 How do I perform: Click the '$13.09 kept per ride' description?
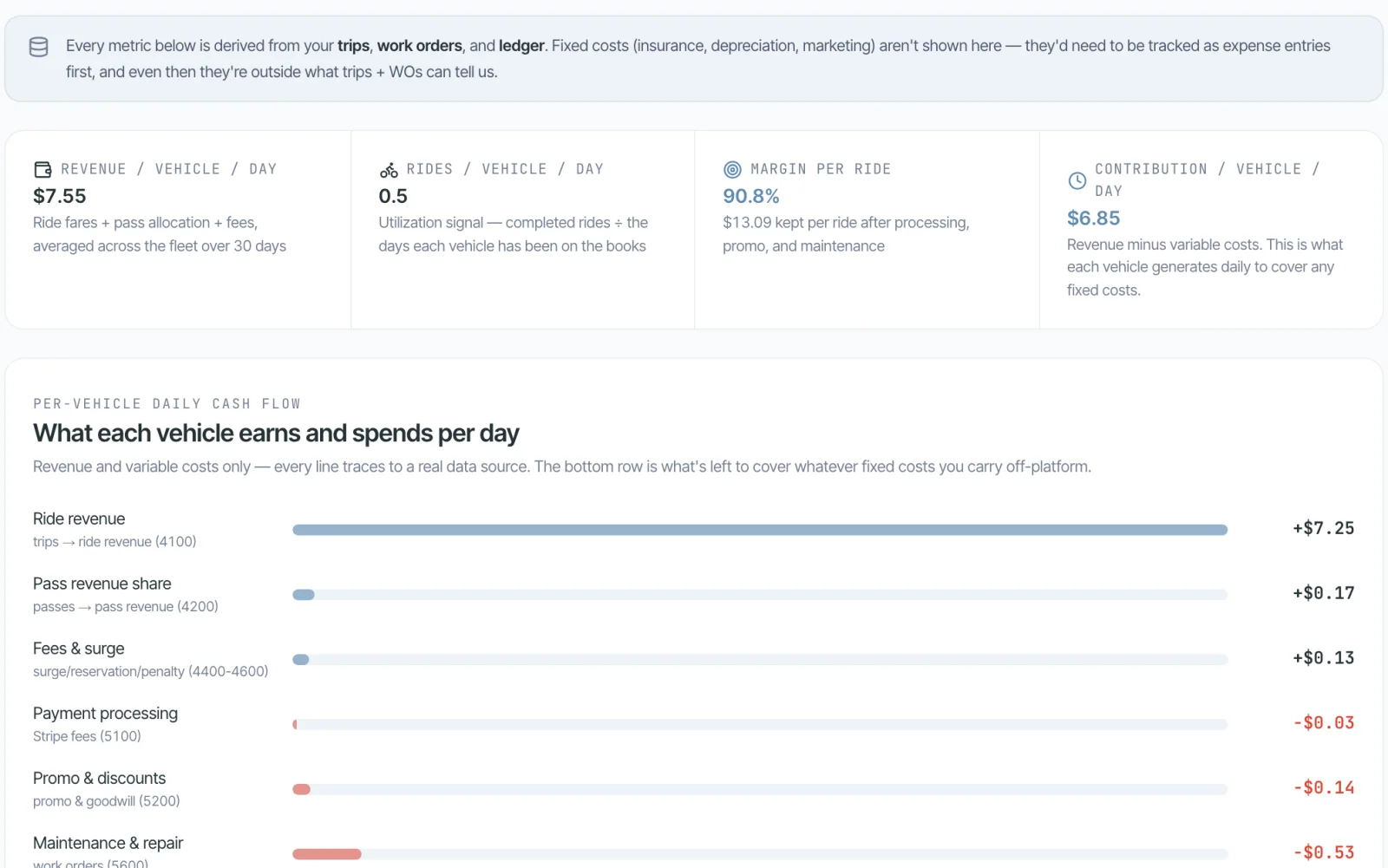[846, 235]
